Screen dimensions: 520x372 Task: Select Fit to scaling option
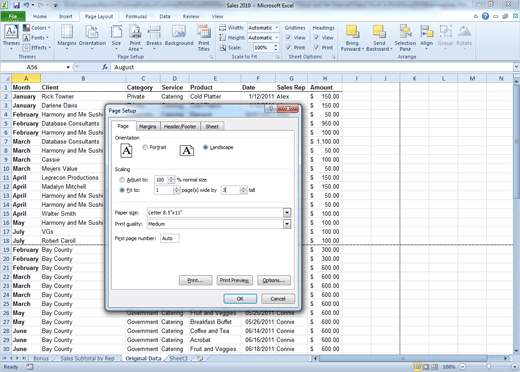[122, 190]
